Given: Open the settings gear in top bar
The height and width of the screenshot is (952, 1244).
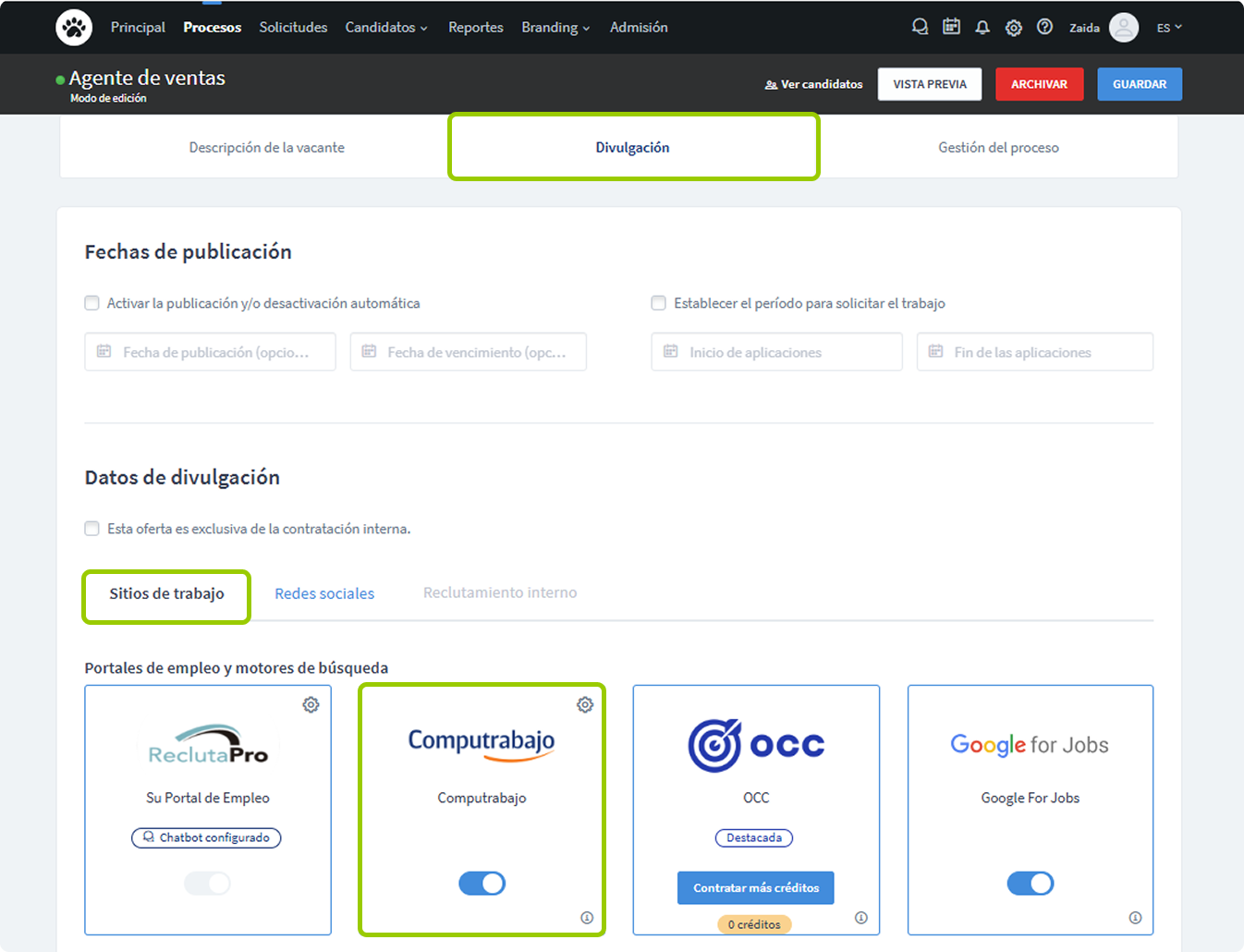Looking at the screenshot, I should [1014, 28].
